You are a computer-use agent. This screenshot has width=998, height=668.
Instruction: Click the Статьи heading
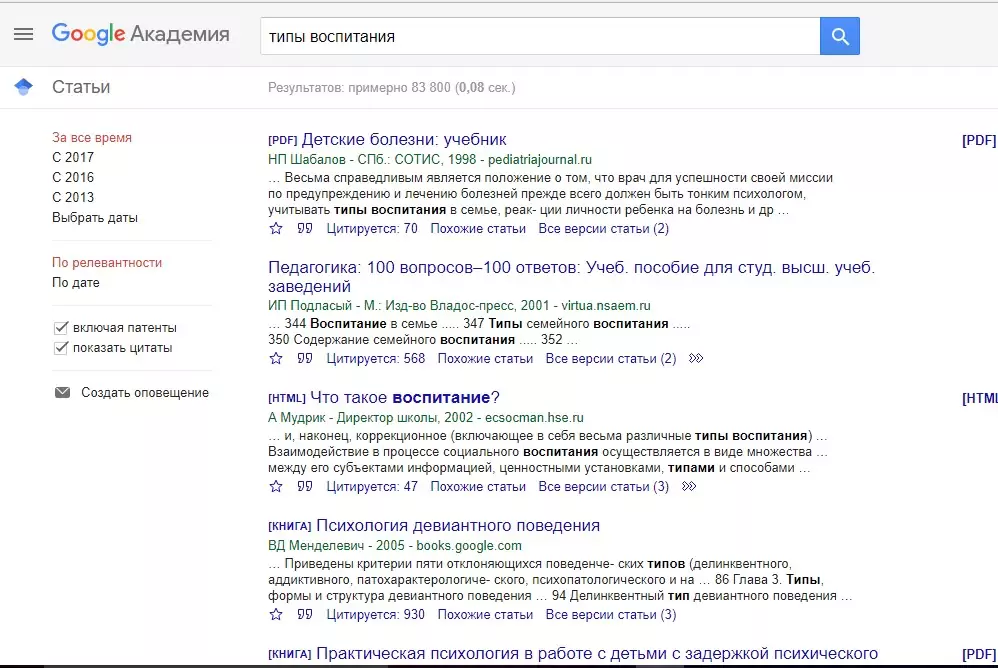pos(81,87)
